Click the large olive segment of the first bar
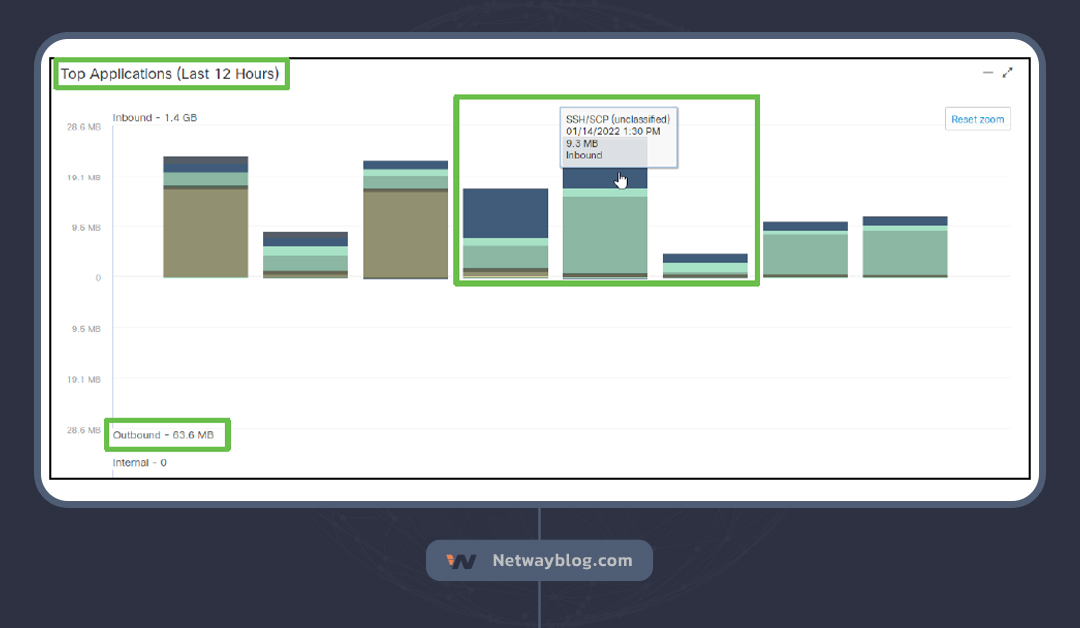 [205, 232]
